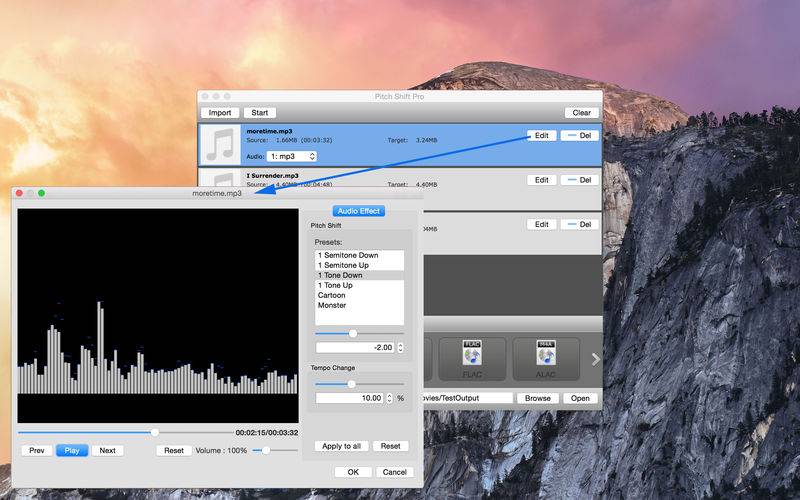Viewport: 800px width, 500px height.
Task: Open the Audio track dropdown for moretime.mp3
Action: (292, 156)
